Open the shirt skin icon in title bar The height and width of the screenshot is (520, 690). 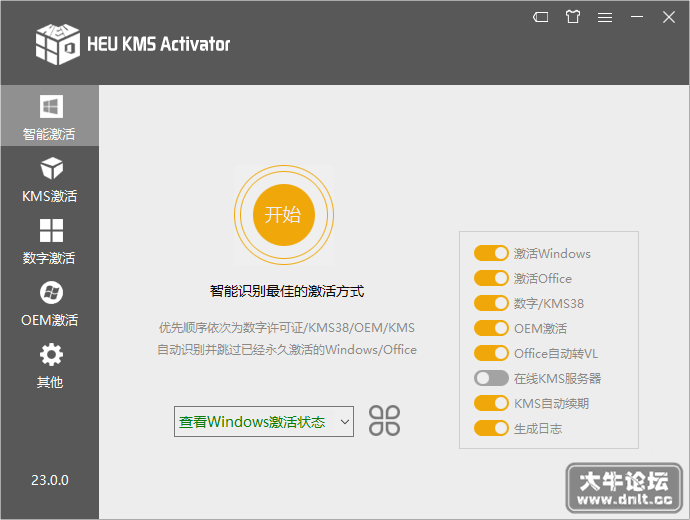[x=573, y=17]
